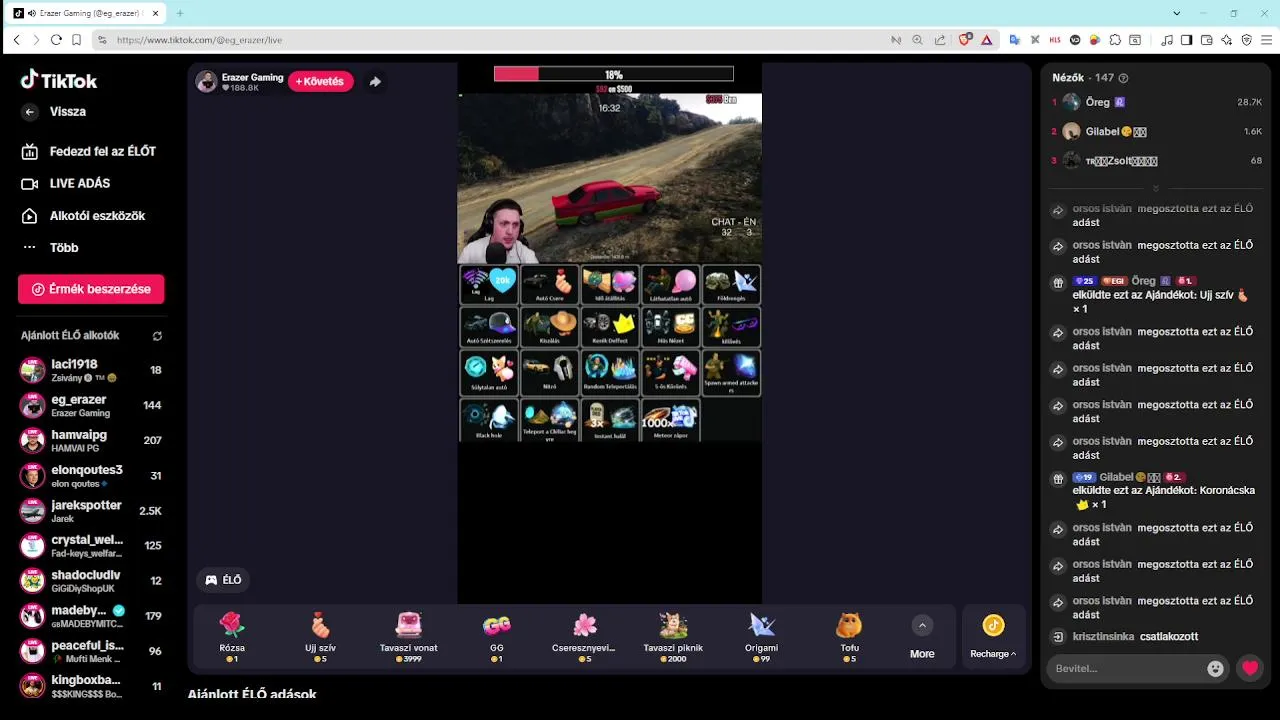Viewport: 1280px width, 720px height.
Task: Open the Recharge coins menu
Action: coord(993,638)
